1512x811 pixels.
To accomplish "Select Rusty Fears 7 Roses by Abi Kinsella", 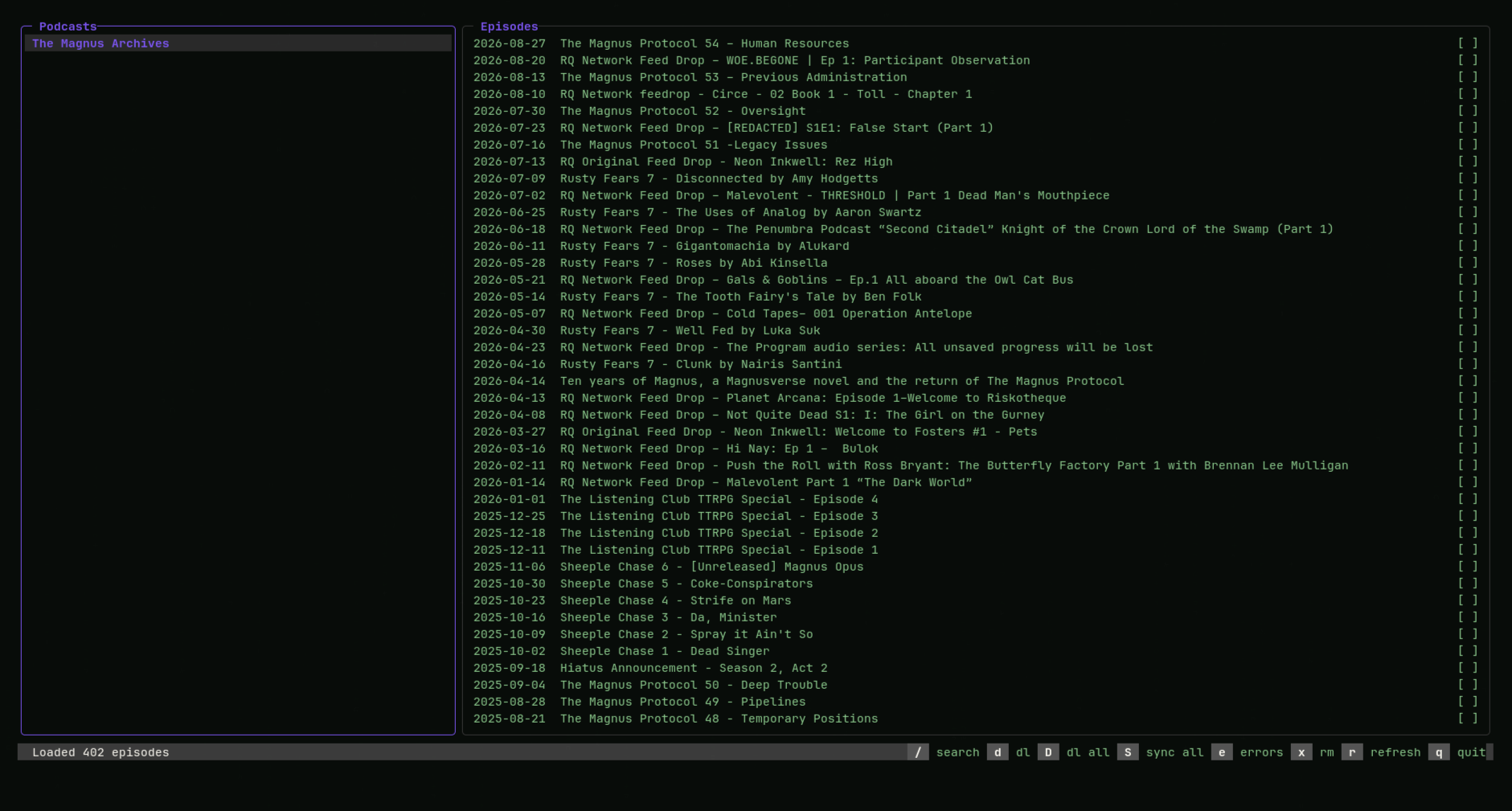I will (x=976, y=263).
